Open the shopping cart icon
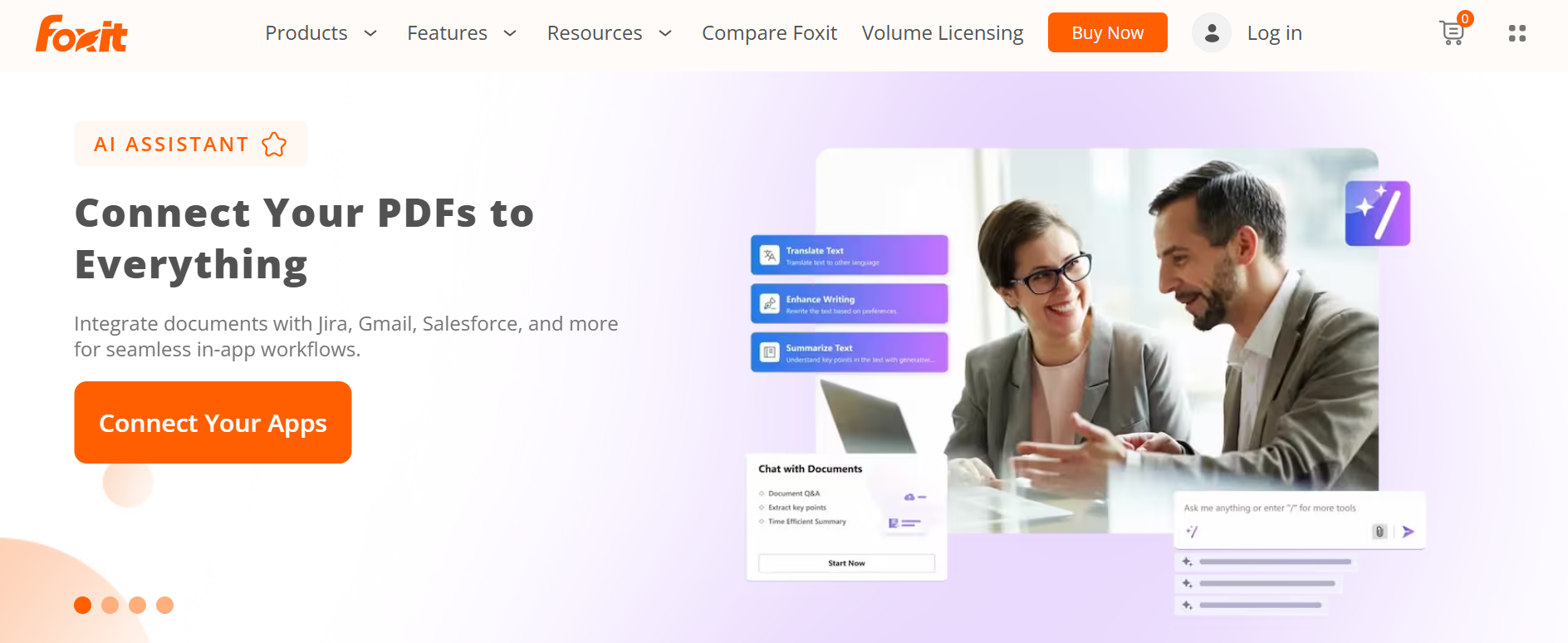This screenshot has width=1568, height=643. [1453, 32]
